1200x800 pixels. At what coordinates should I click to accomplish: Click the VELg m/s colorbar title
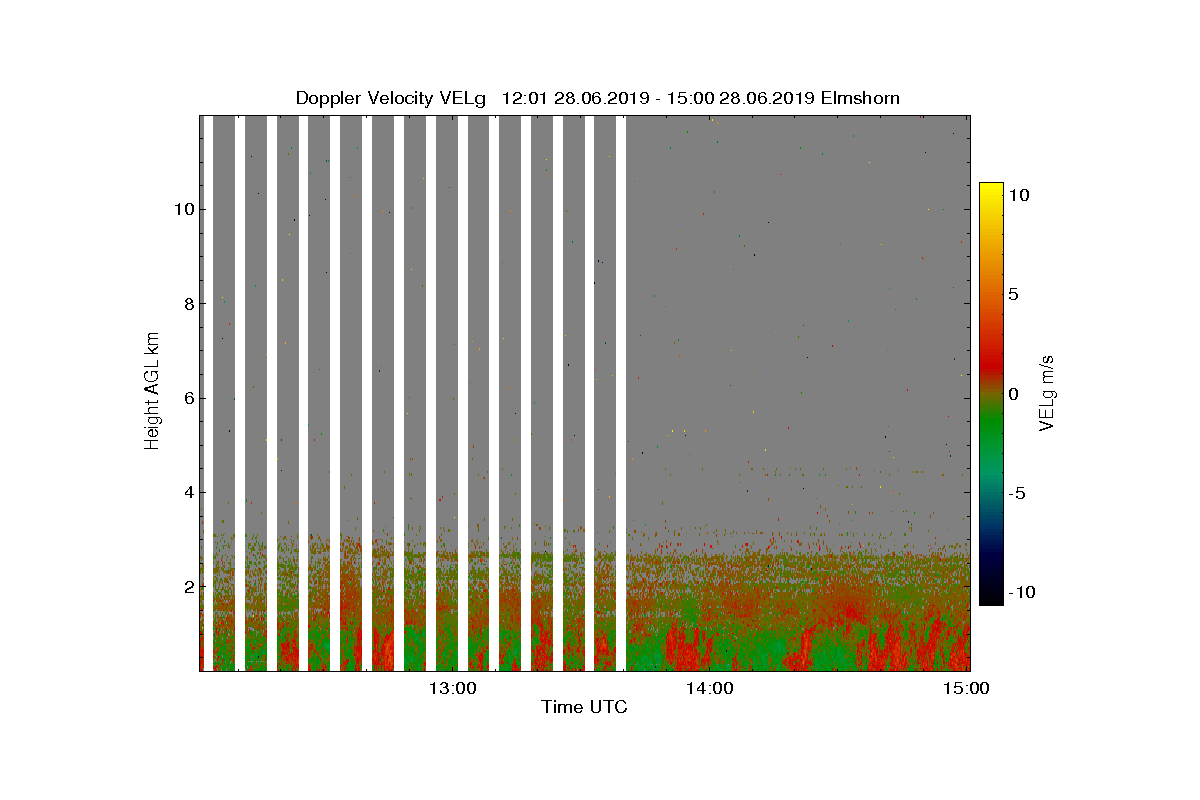coord(1047,392)
